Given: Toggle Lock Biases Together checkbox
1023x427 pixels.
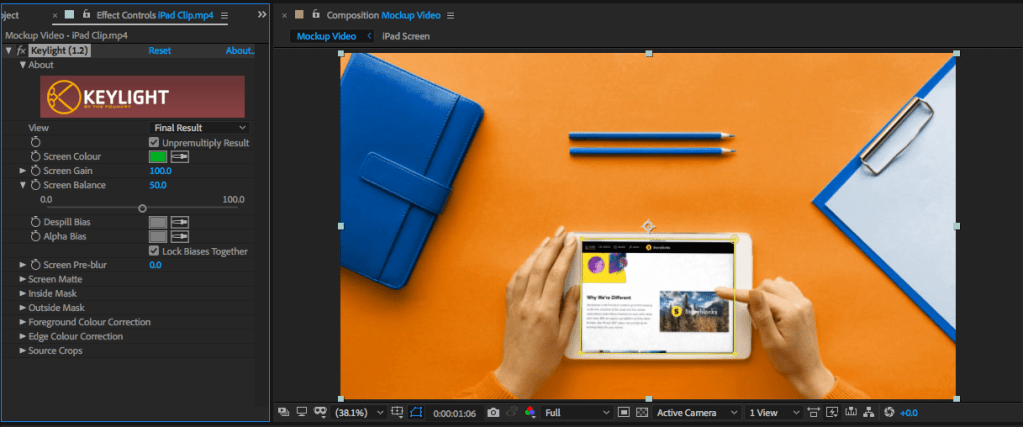Looking at the screenshot, I should point(154,251).
